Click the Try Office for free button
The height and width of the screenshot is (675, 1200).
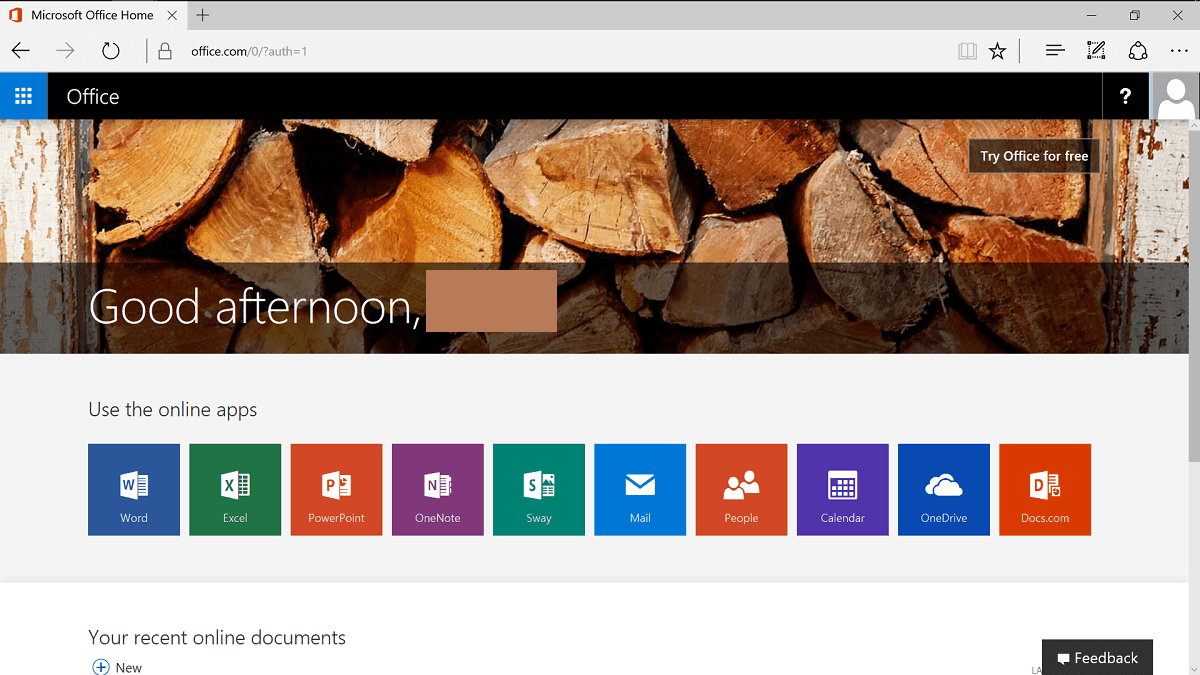point(1034,156)
